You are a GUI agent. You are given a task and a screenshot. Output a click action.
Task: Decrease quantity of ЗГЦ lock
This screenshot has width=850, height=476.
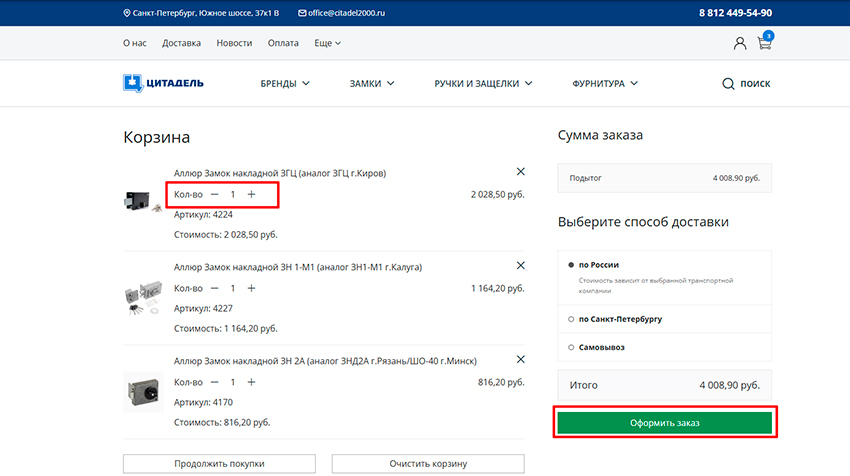coord(215,194)
